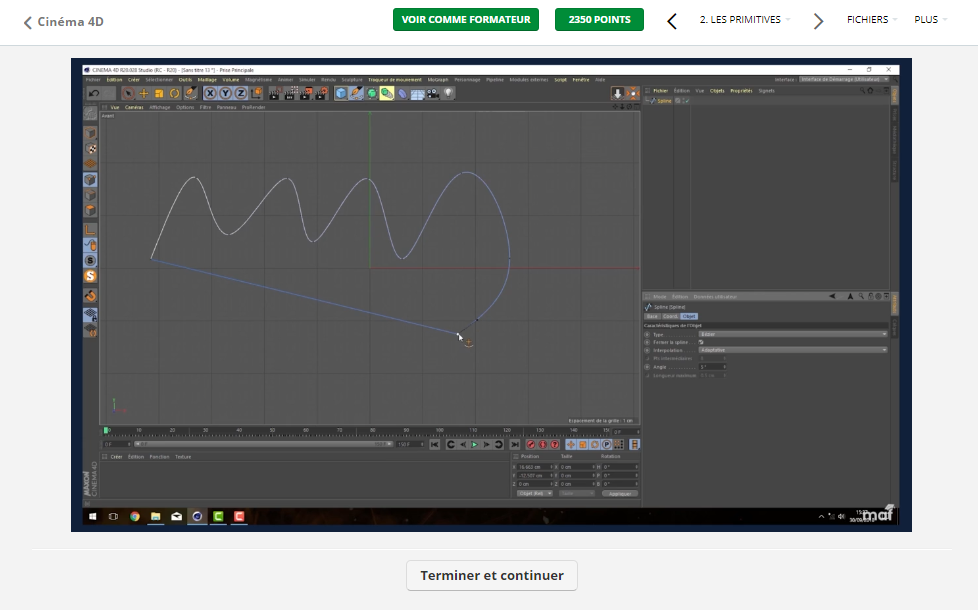Toggle the Fermer la spline checkbox

coord(701,342)
